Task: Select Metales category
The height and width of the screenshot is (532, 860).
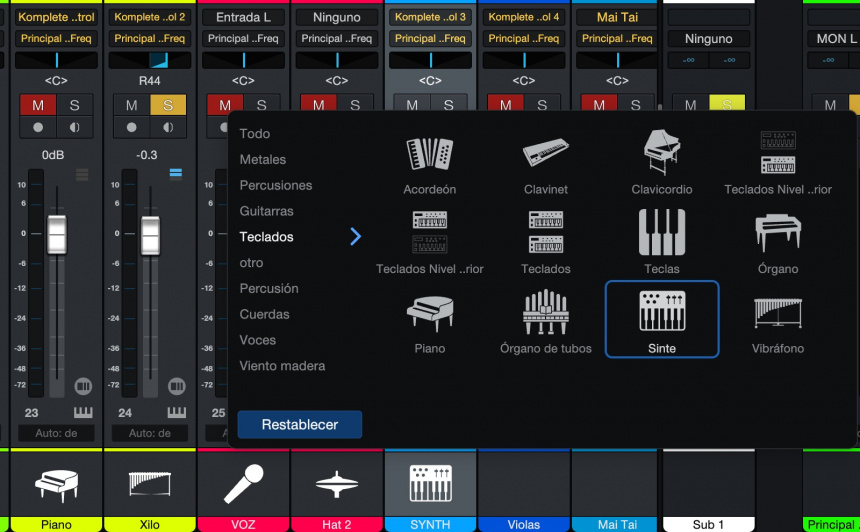Action: pyautogui.click(x=263, y=159)
